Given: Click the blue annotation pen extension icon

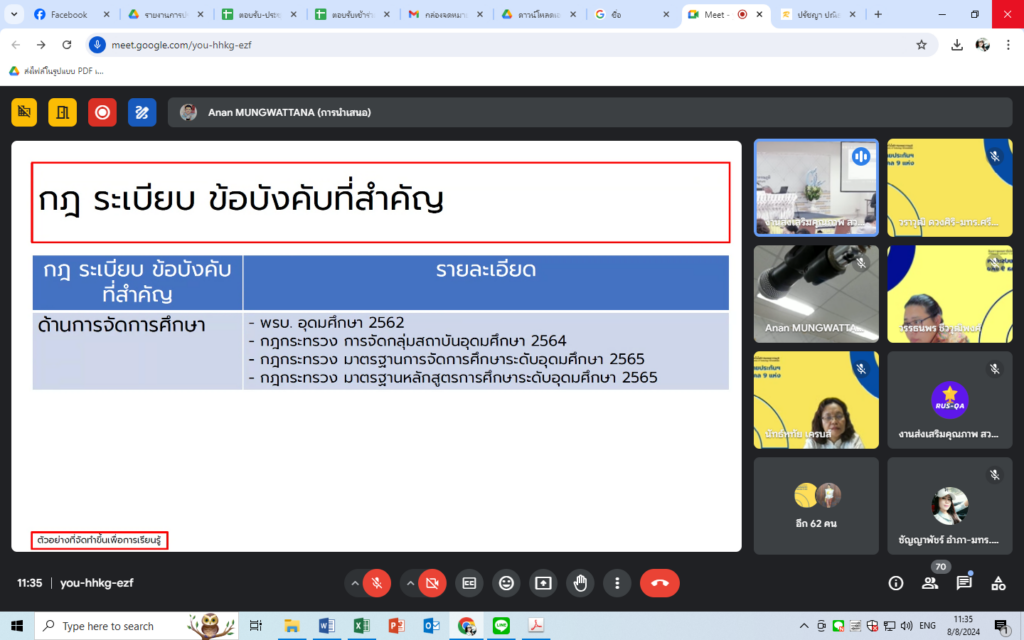Looking at the screenshot, I should pyautogui.click(x=142, y=112).
